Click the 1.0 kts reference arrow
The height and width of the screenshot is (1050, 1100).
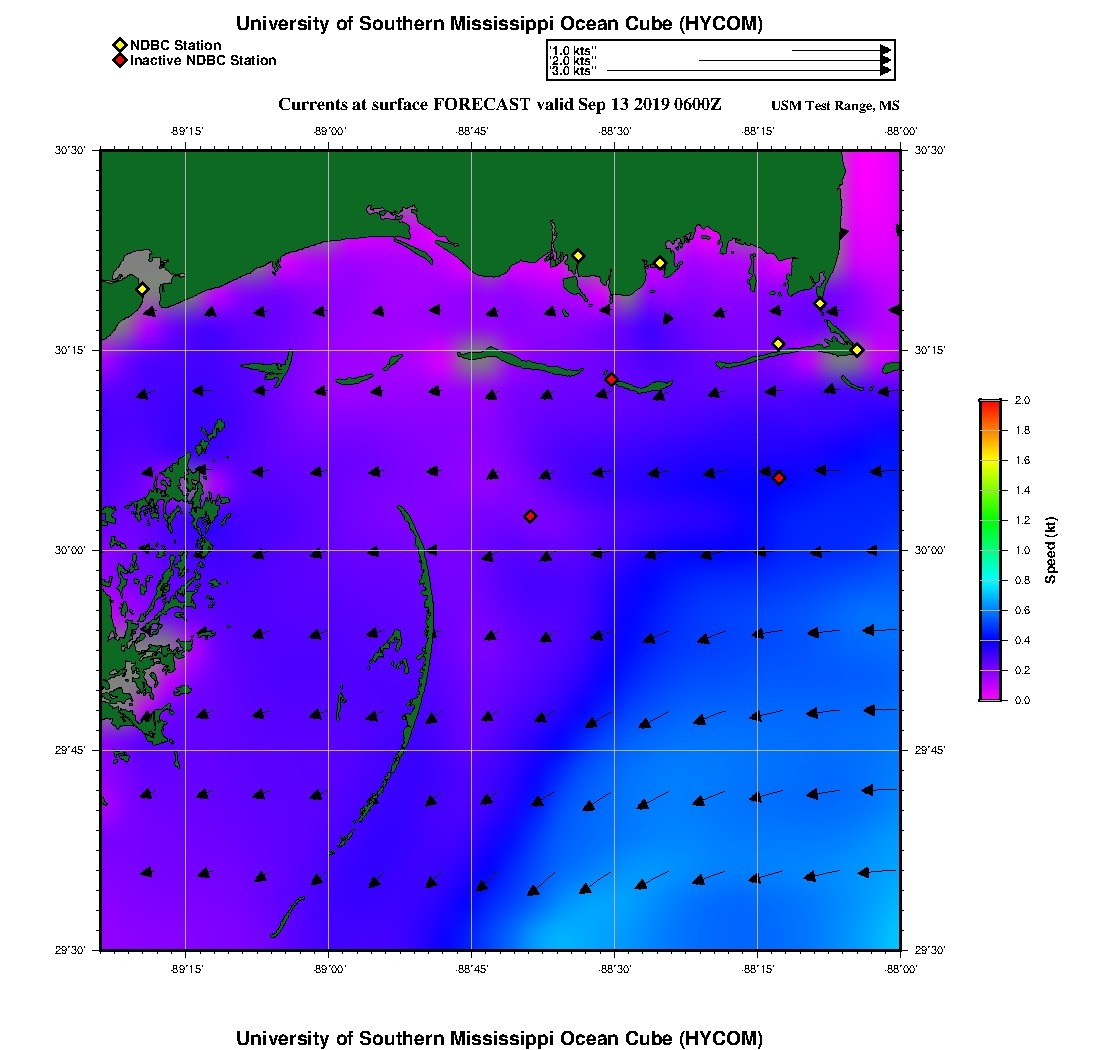pyautogui.click(x=841, y=51)
